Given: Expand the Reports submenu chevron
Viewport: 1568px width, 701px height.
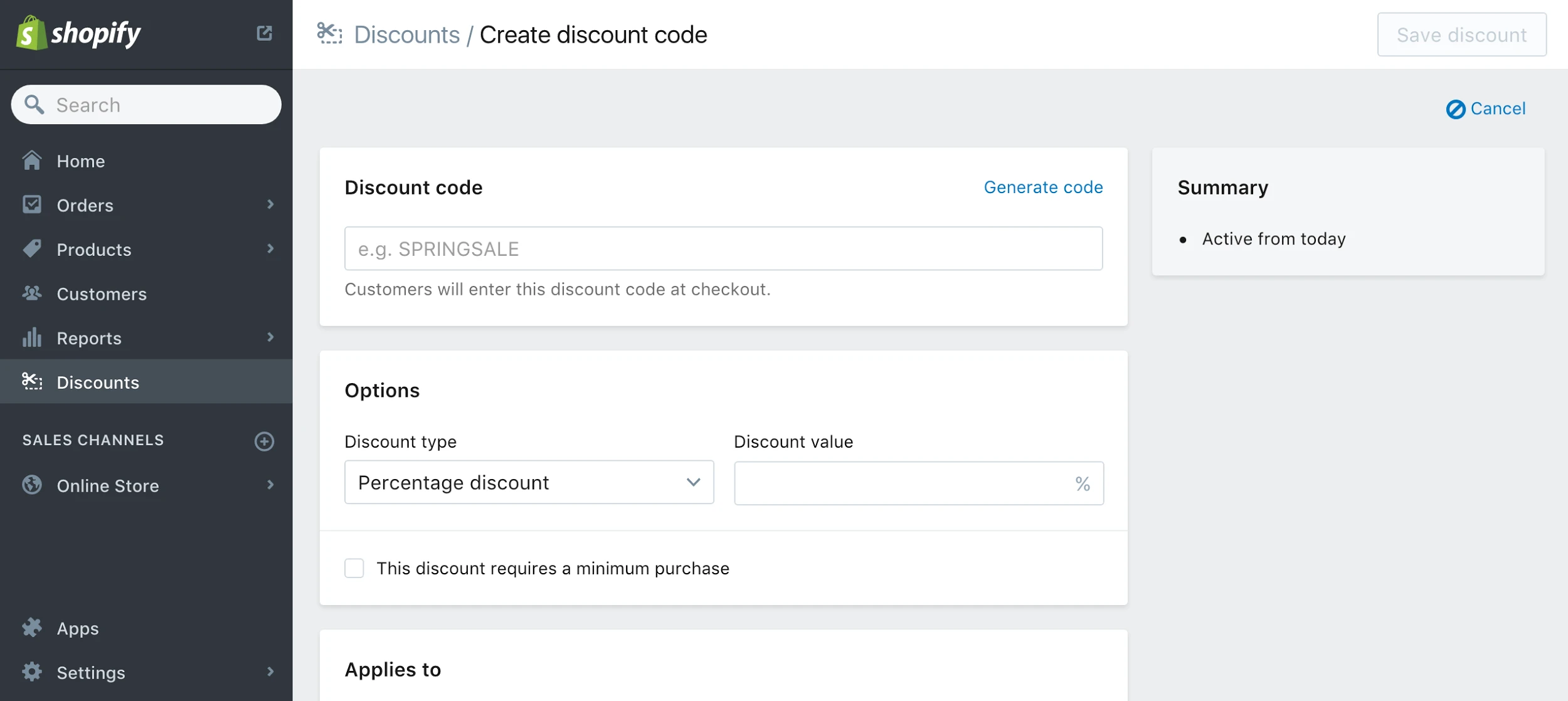Looking at the screenshot, I should [270, 337].
